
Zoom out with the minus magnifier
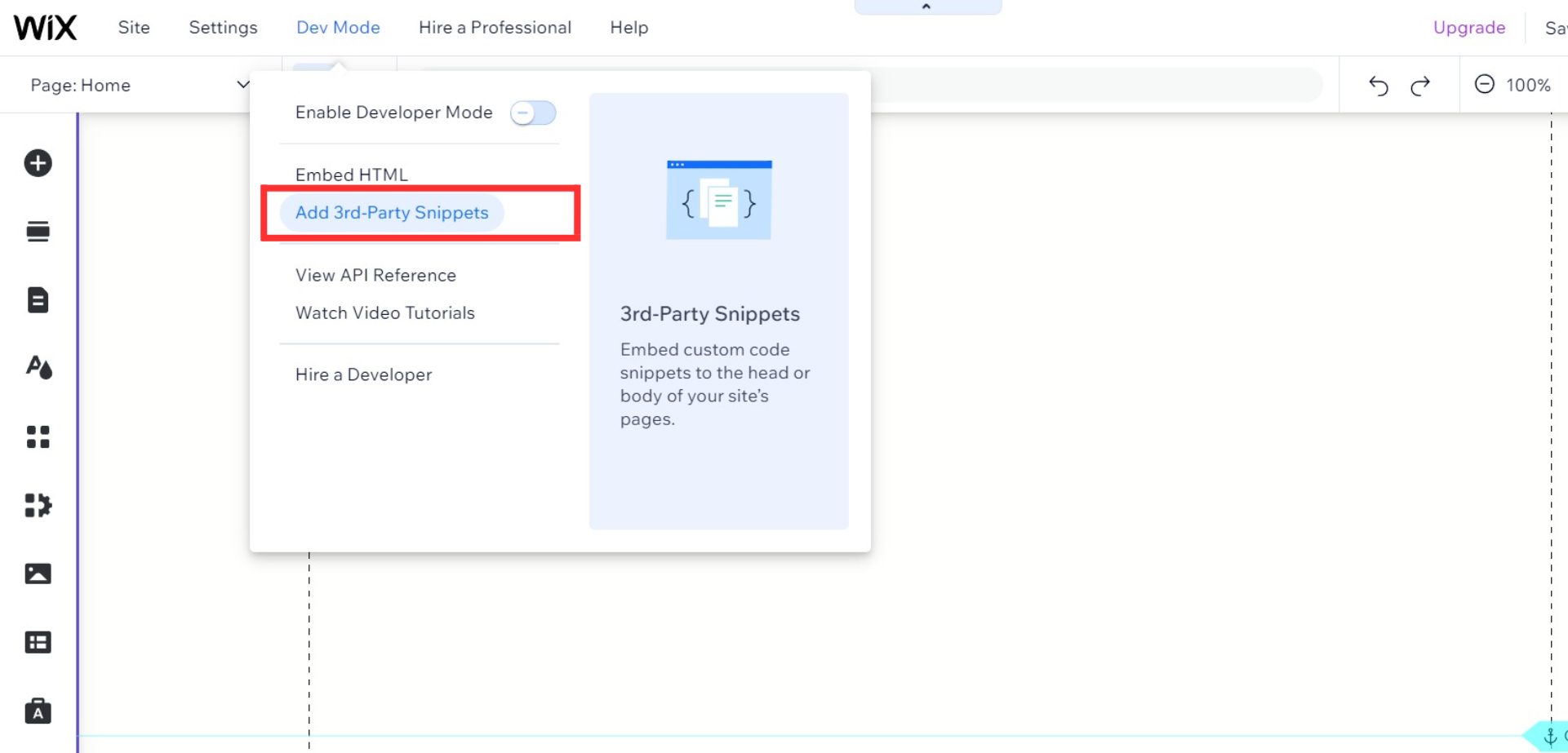pos(1484,85)
